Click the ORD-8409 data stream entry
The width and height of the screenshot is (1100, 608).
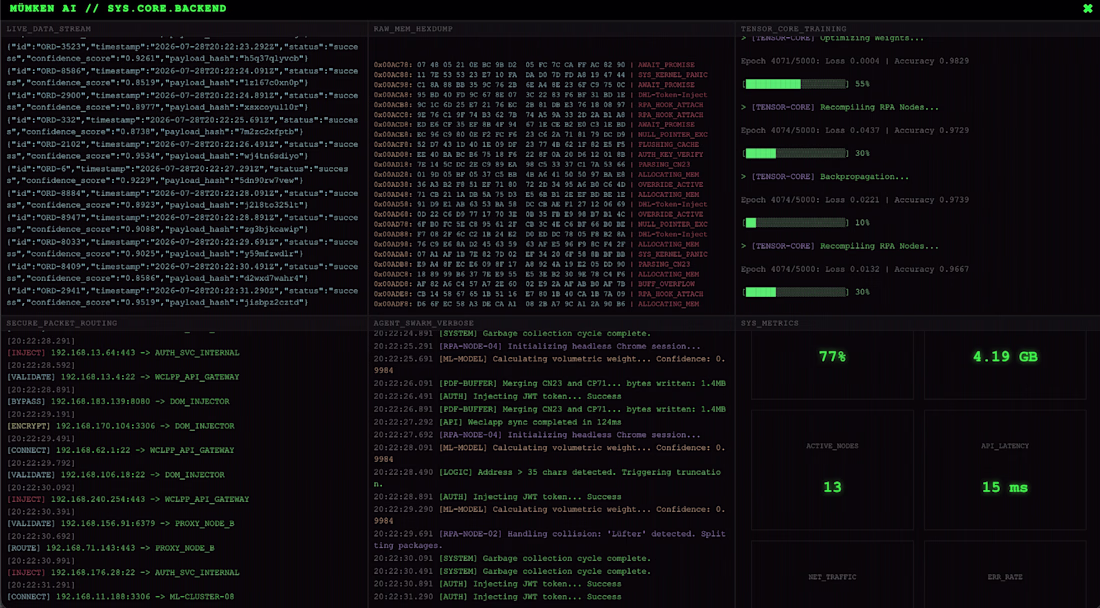(182, 273)
